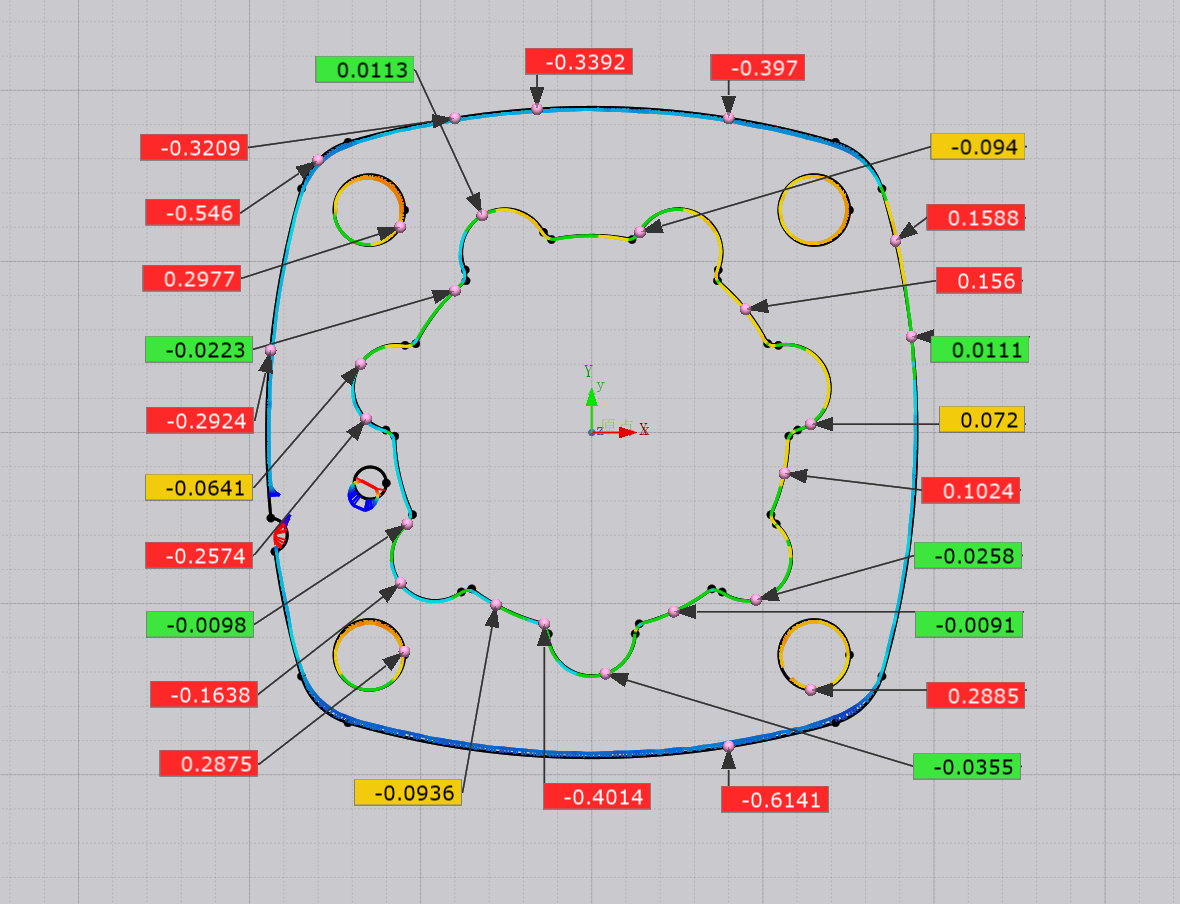Select the red -0.546 deviation label
Screen dimensions: 1180x904
point(192,212)
